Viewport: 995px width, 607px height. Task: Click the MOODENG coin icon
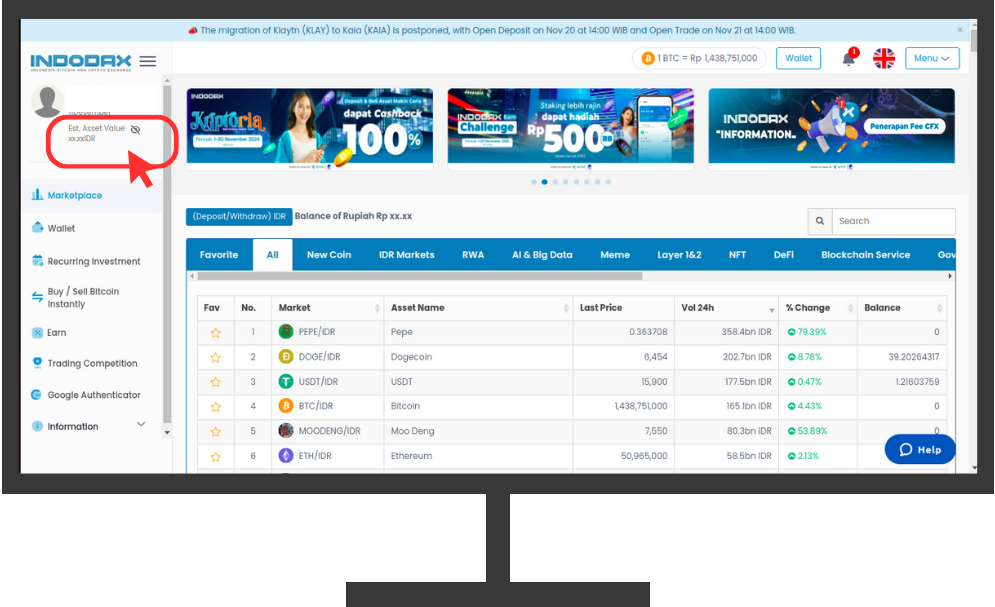tap(286, 431)
